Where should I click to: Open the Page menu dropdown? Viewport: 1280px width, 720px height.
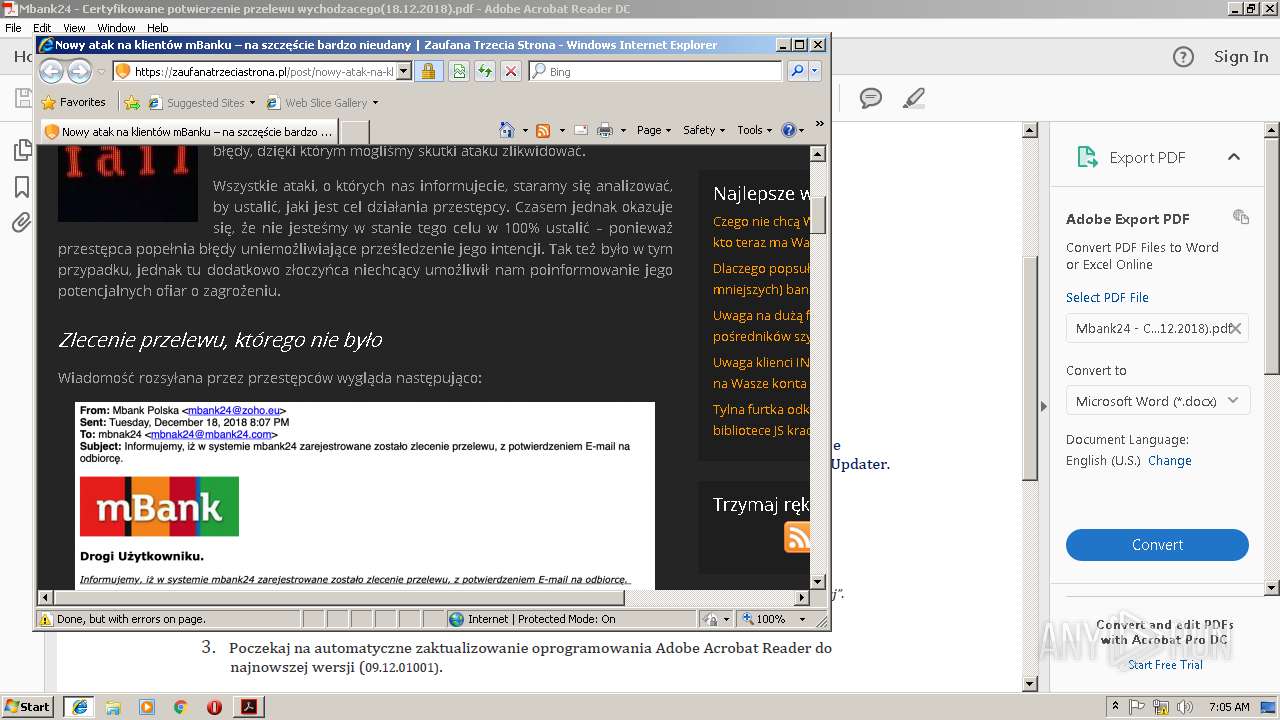pyautogui.click(x=654, y=130)
